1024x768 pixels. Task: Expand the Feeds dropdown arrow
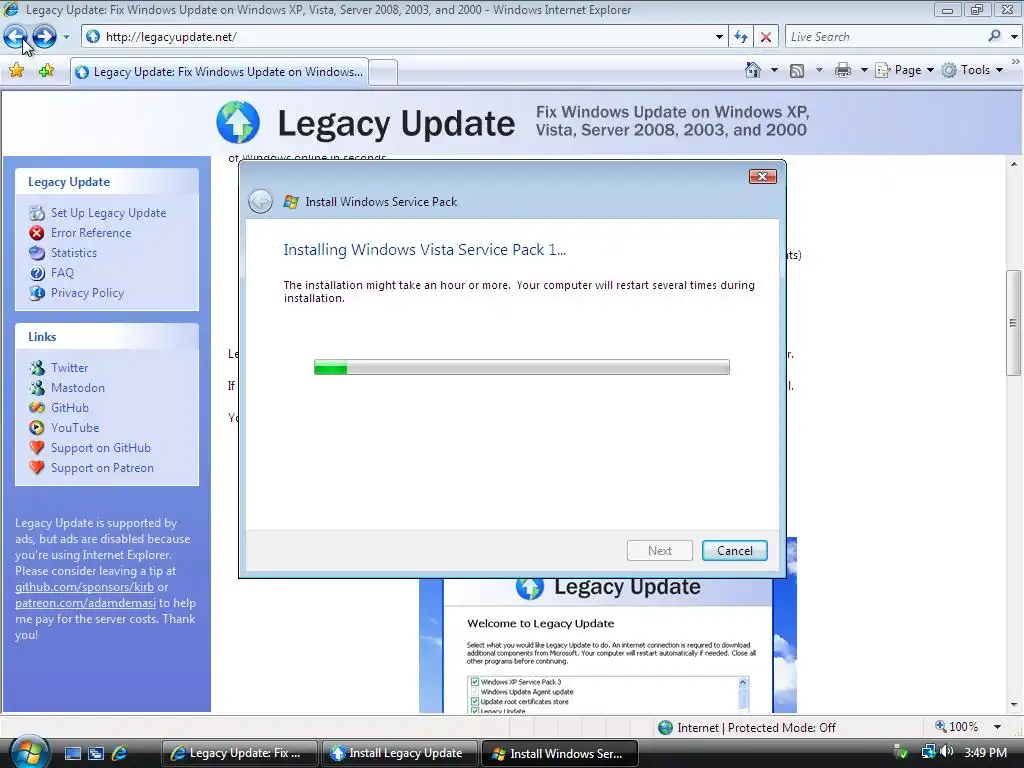(x=818, y=70)
